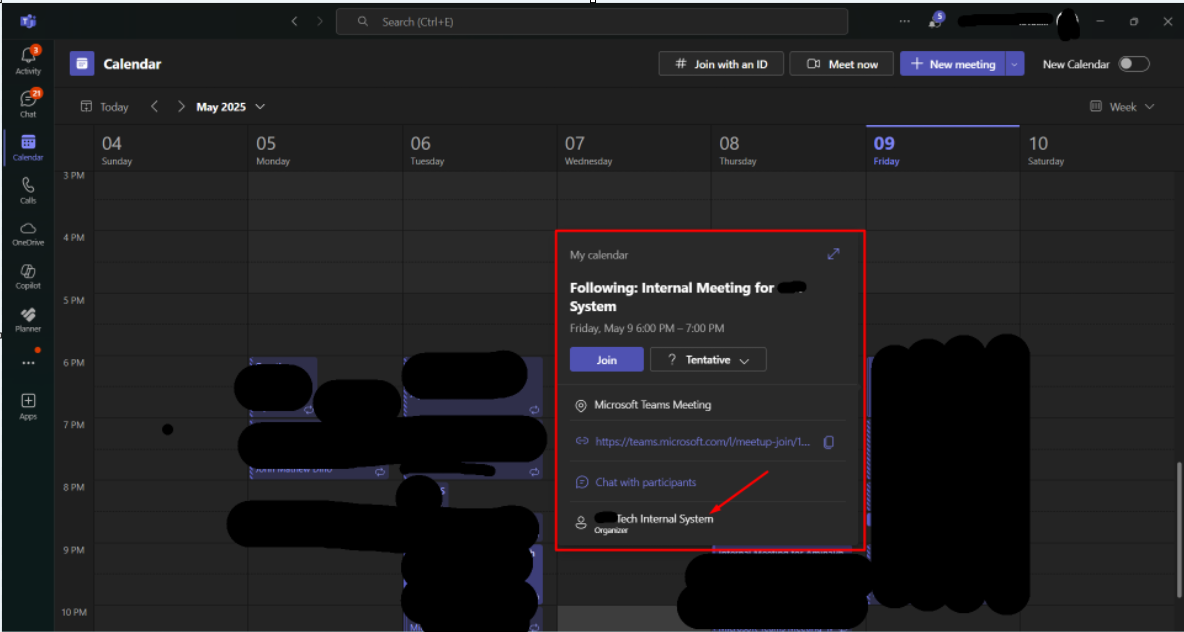Open the New meeting dropdown arrow

[x=1015, y=64]
